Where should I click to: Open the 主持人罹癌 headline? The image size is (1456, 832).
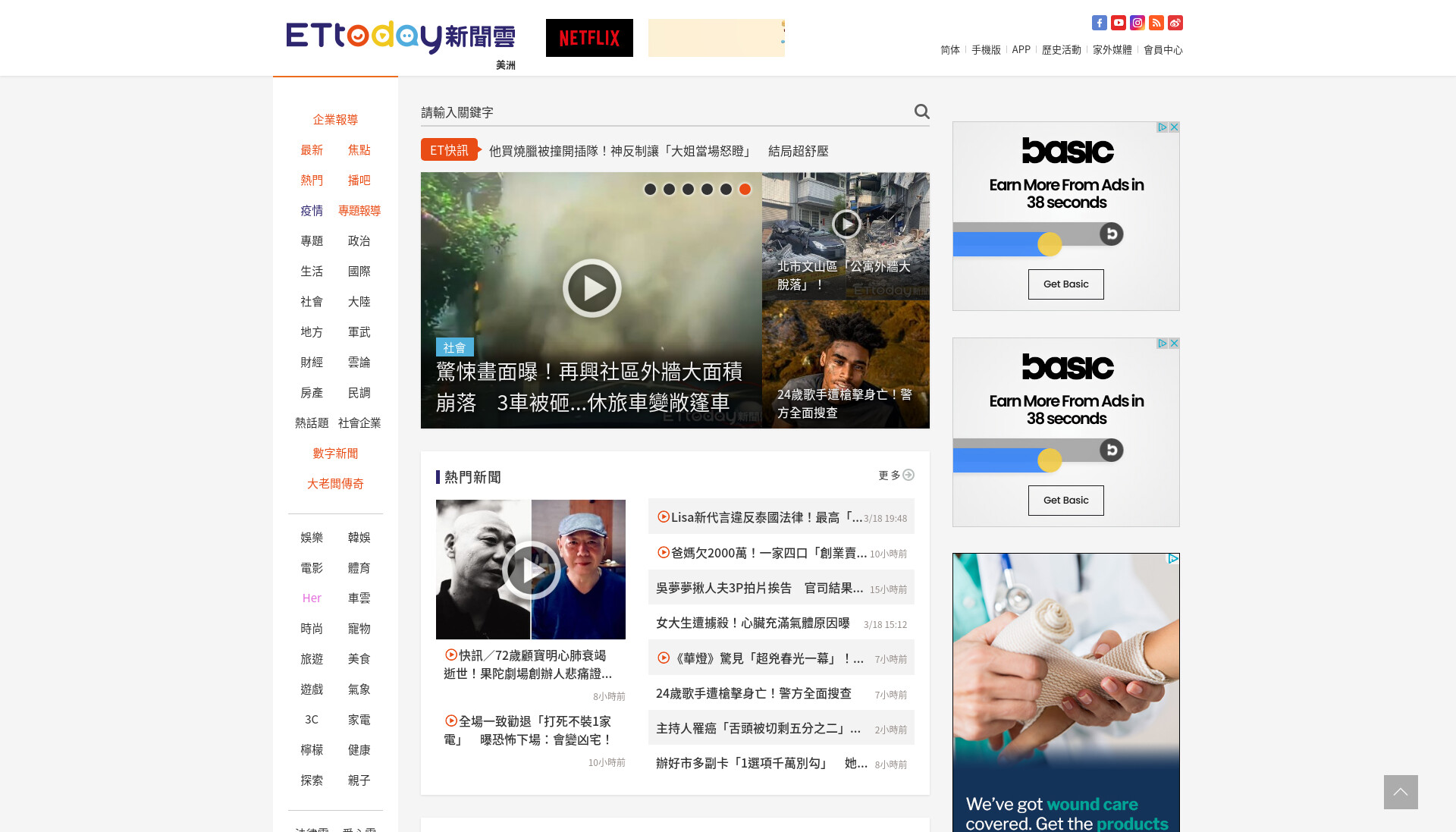tap(758, 728)
